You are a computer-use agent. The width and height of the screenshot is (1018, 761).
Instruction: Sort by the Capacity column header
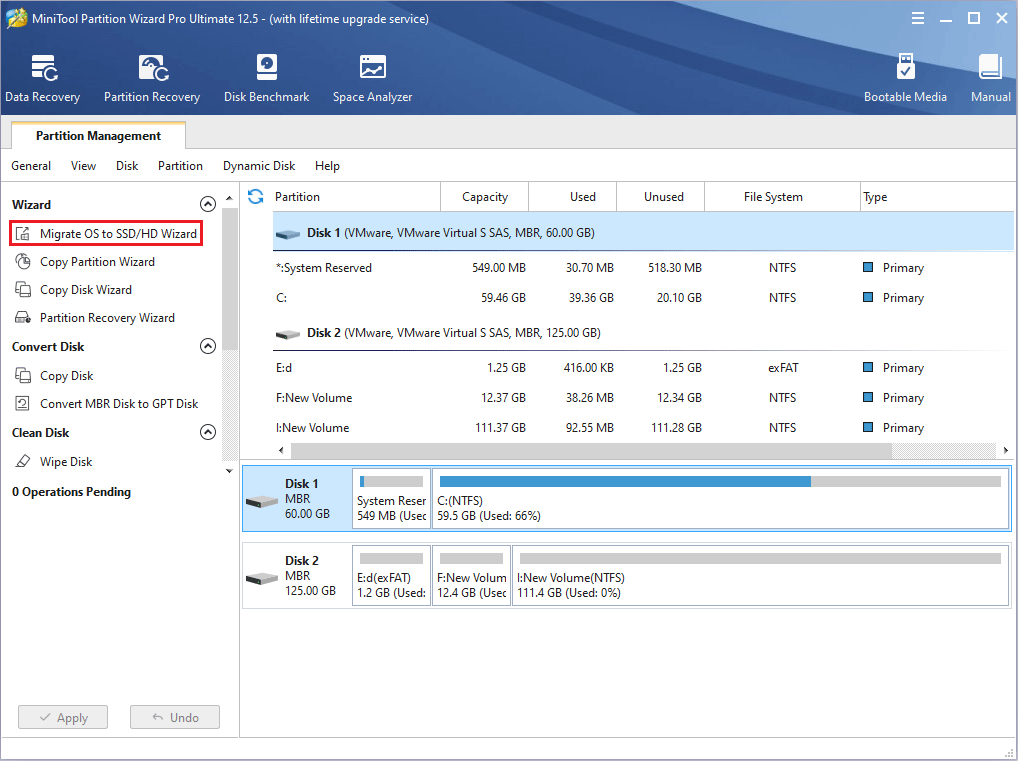click(485, 197)
